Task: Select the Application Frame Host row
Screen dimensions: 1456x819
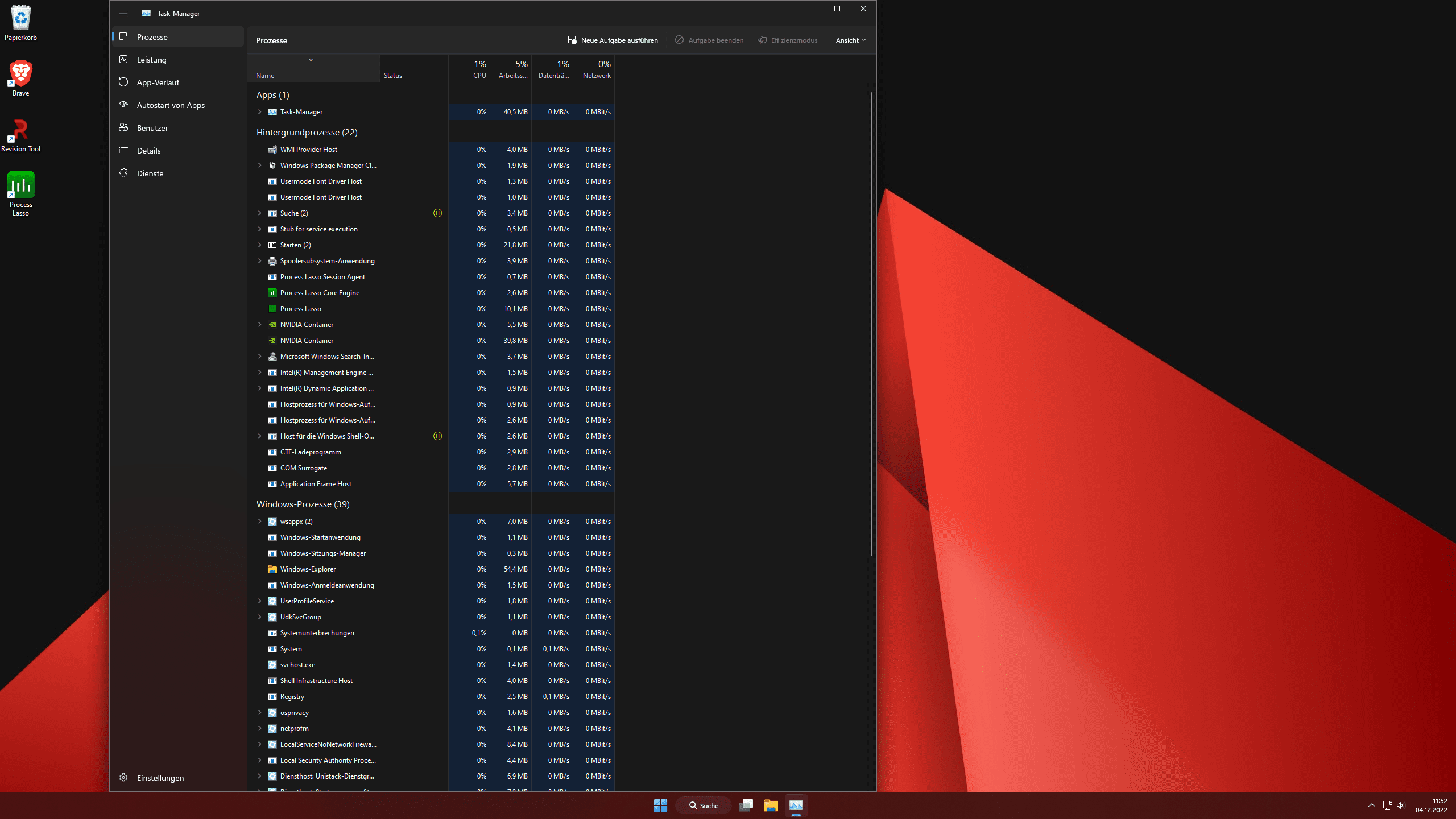Action: point(431,484)
